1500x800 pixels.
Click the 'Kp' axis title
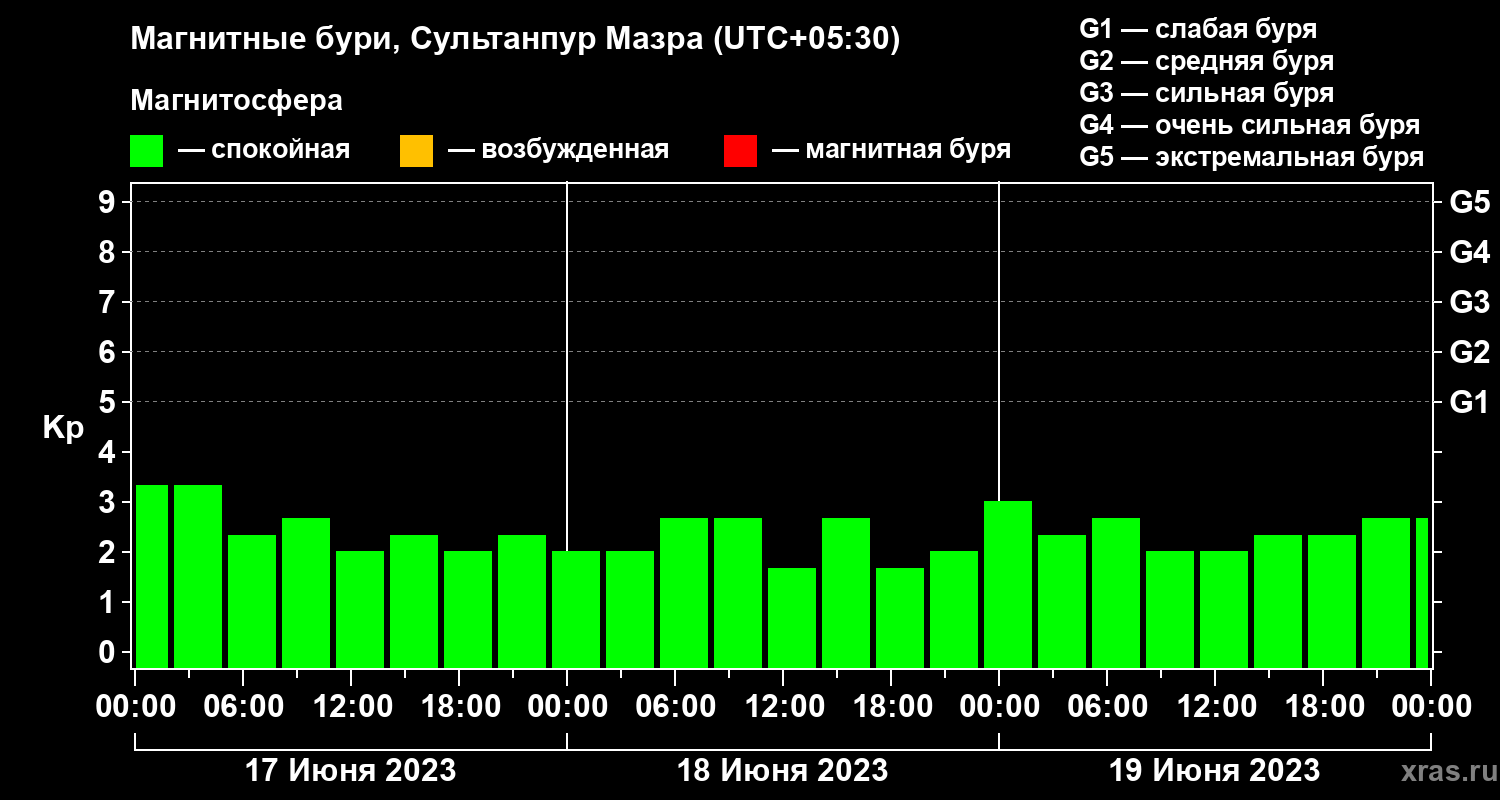click(63, 427)
